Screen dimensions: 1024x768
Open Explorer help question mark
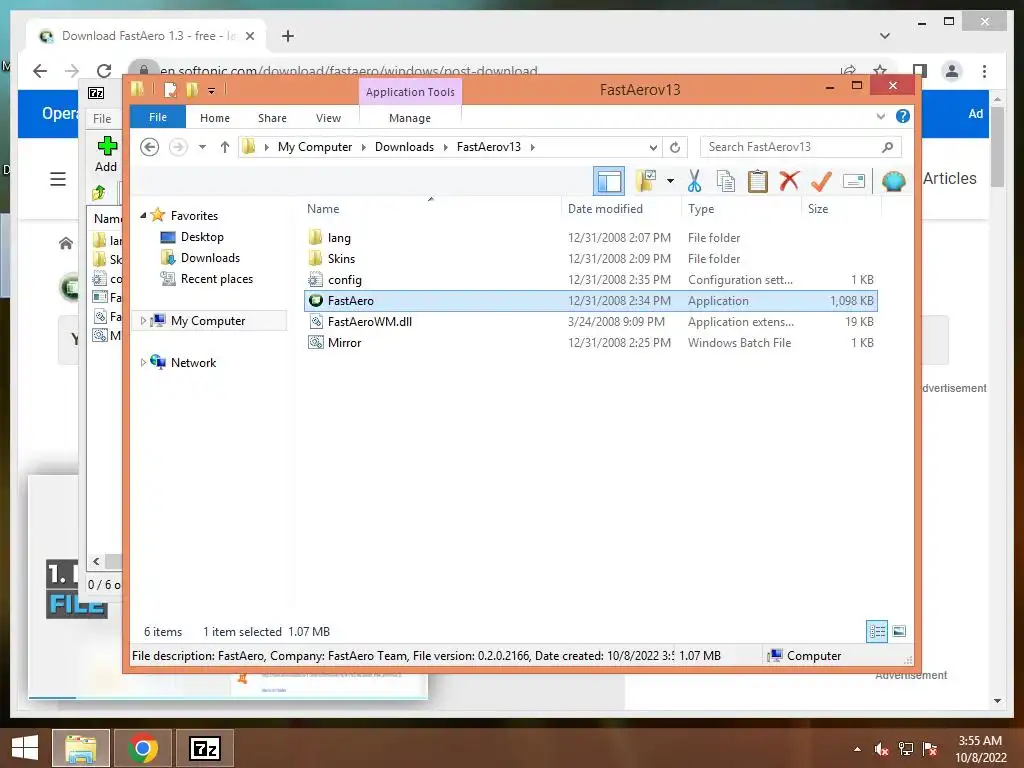click(x=903, y=116)
